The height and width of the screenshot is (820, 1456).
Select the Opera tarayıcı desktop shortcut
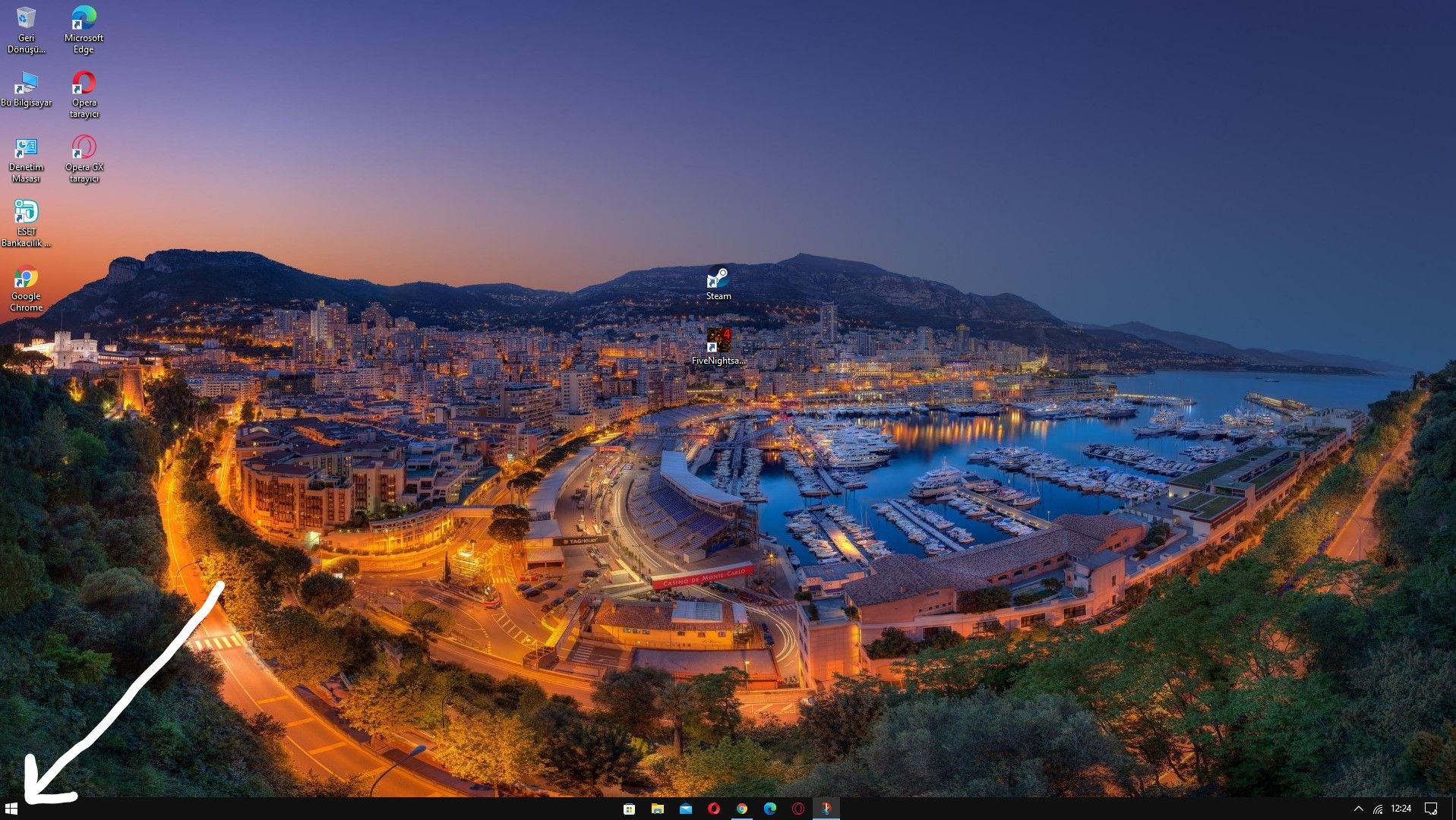[x=84, y=95]
